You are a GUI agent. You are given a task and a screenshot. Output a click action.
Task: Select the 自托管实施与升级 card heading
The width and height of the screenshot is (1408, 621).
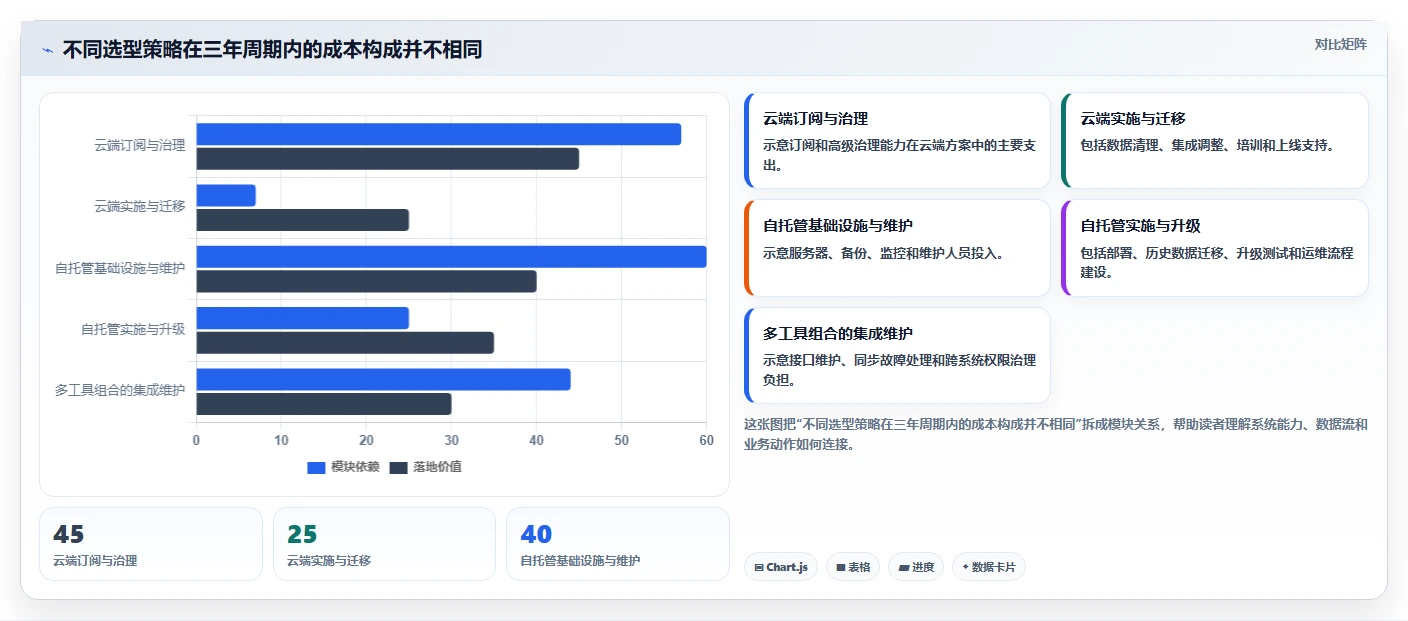click(x=1140, y=226)
